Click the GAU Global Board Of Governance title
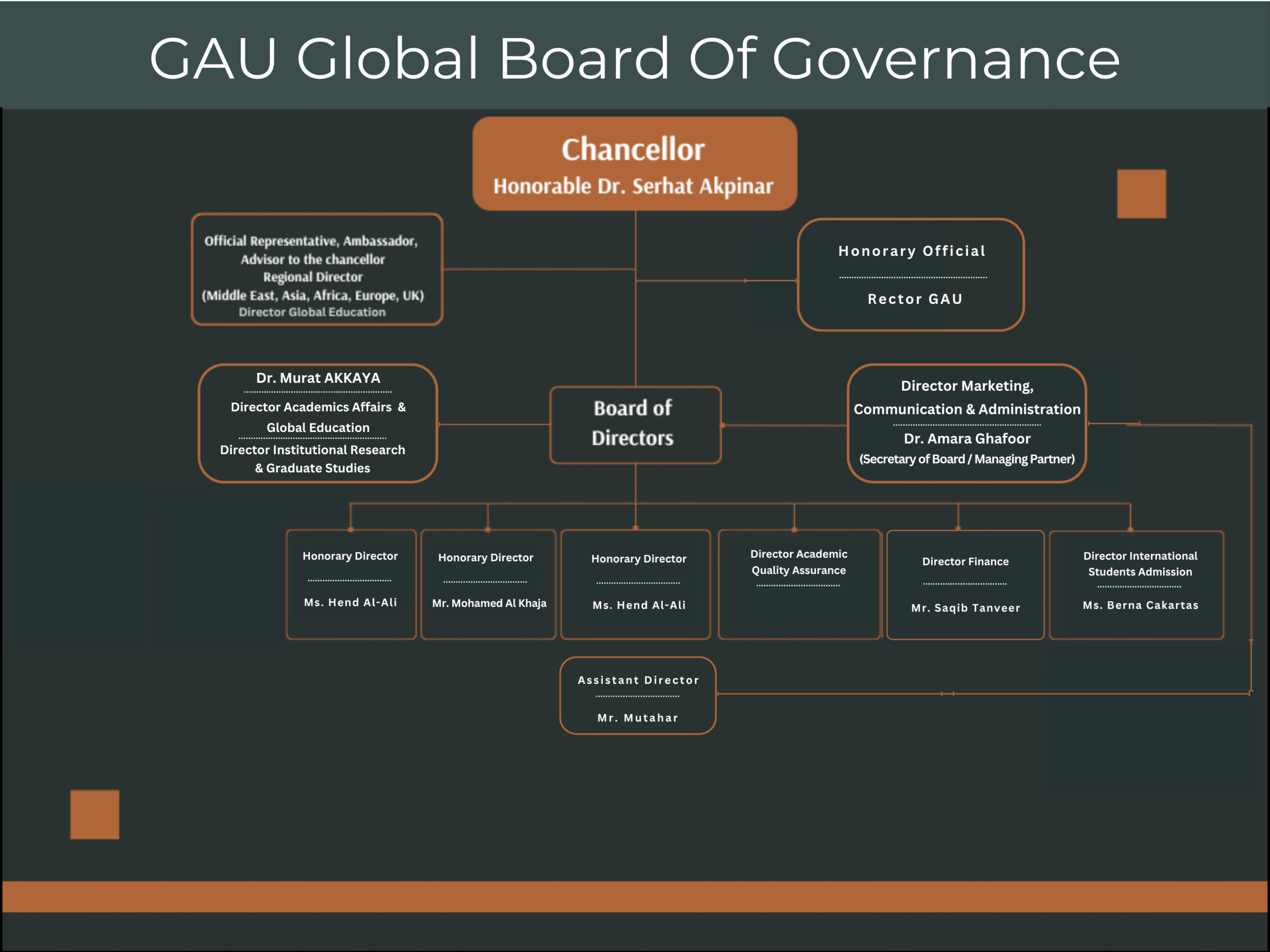 click(x=635, y=58)
